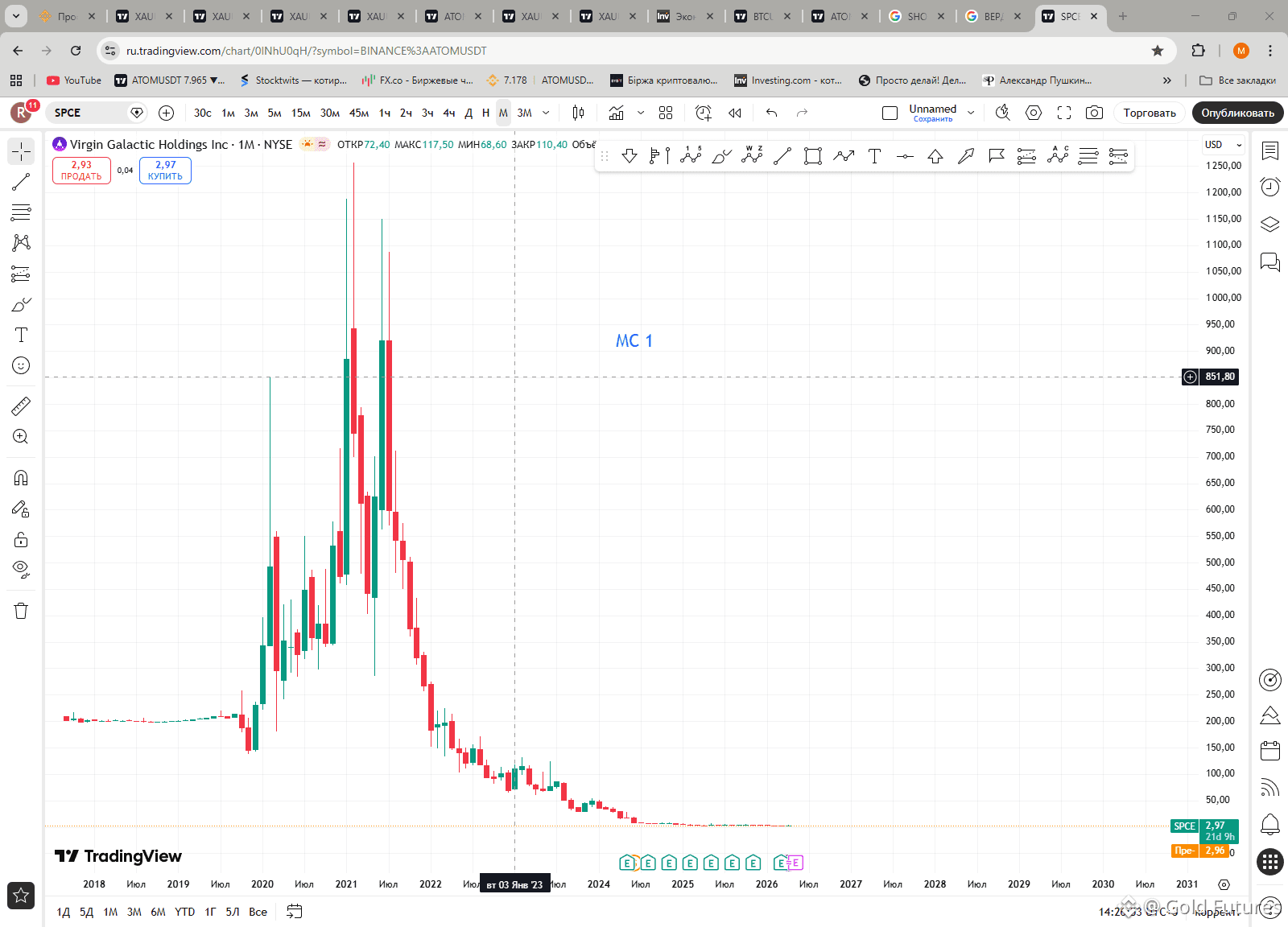This screenshot has width=1288, height=927.
Task: Select the zoom in tool
Action: pyautogui.click(x=21, y=436)
